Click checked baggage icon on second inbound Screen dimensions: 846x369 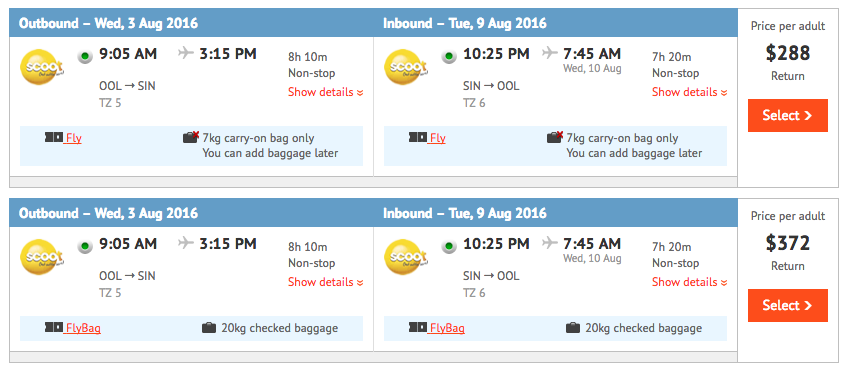point(572,327)
